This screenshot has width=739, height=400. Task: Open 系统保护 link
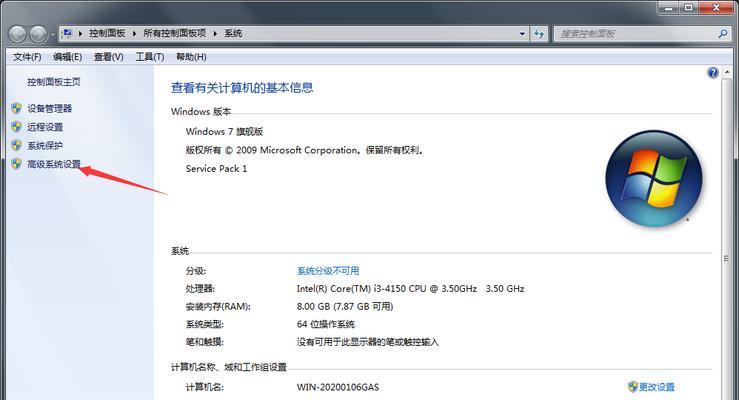click(x=45, y=145)
